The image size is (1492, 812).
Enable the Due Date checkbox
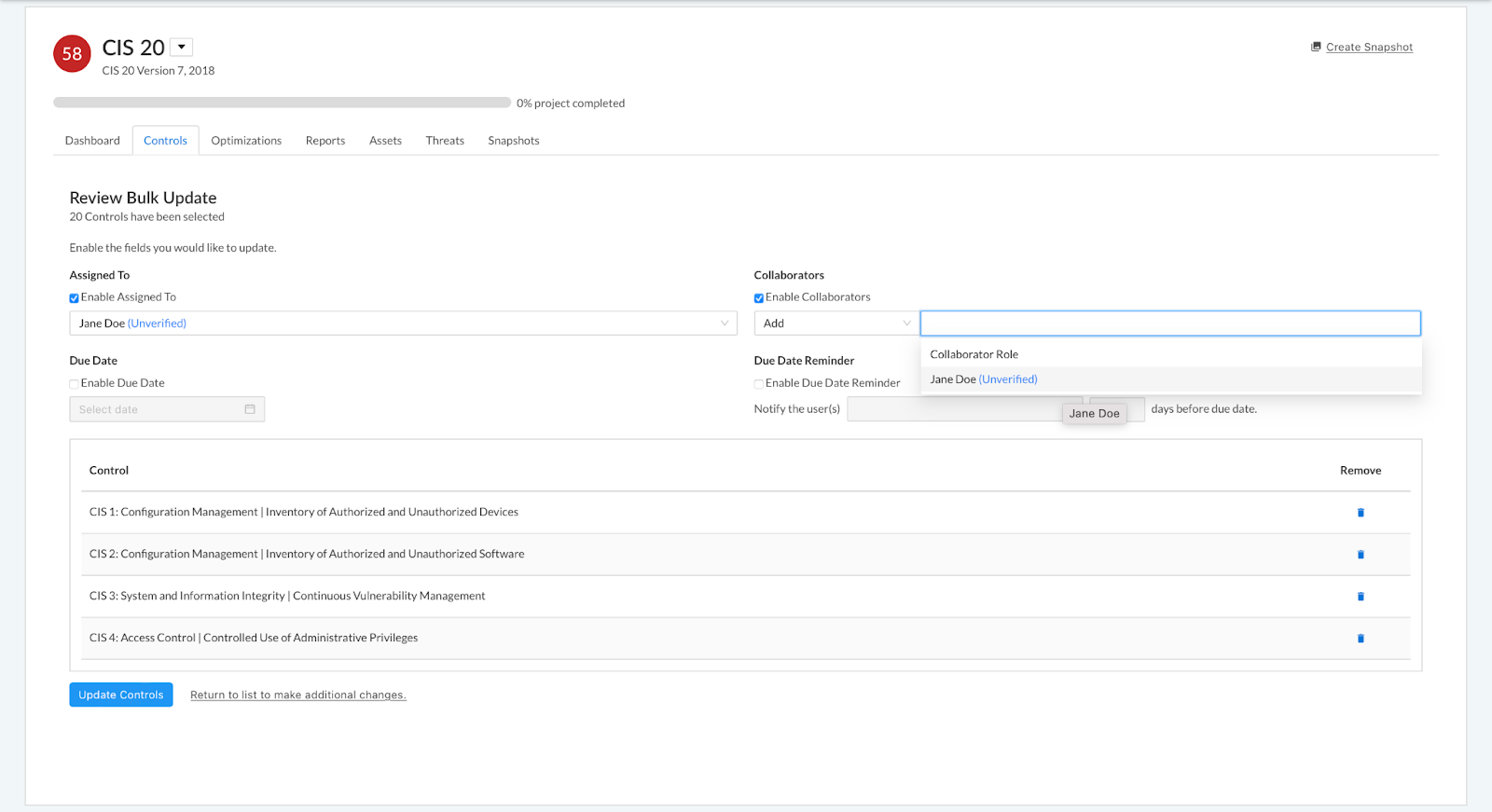pos(74,384)
